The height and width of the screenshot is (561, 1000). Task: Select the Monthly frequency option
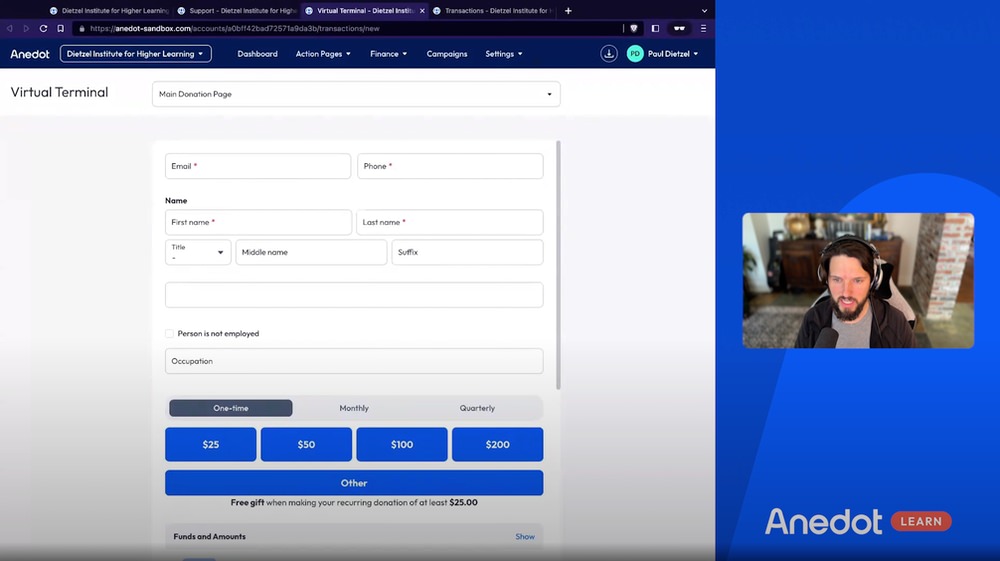pyautogui.click(x=354, y=408)
